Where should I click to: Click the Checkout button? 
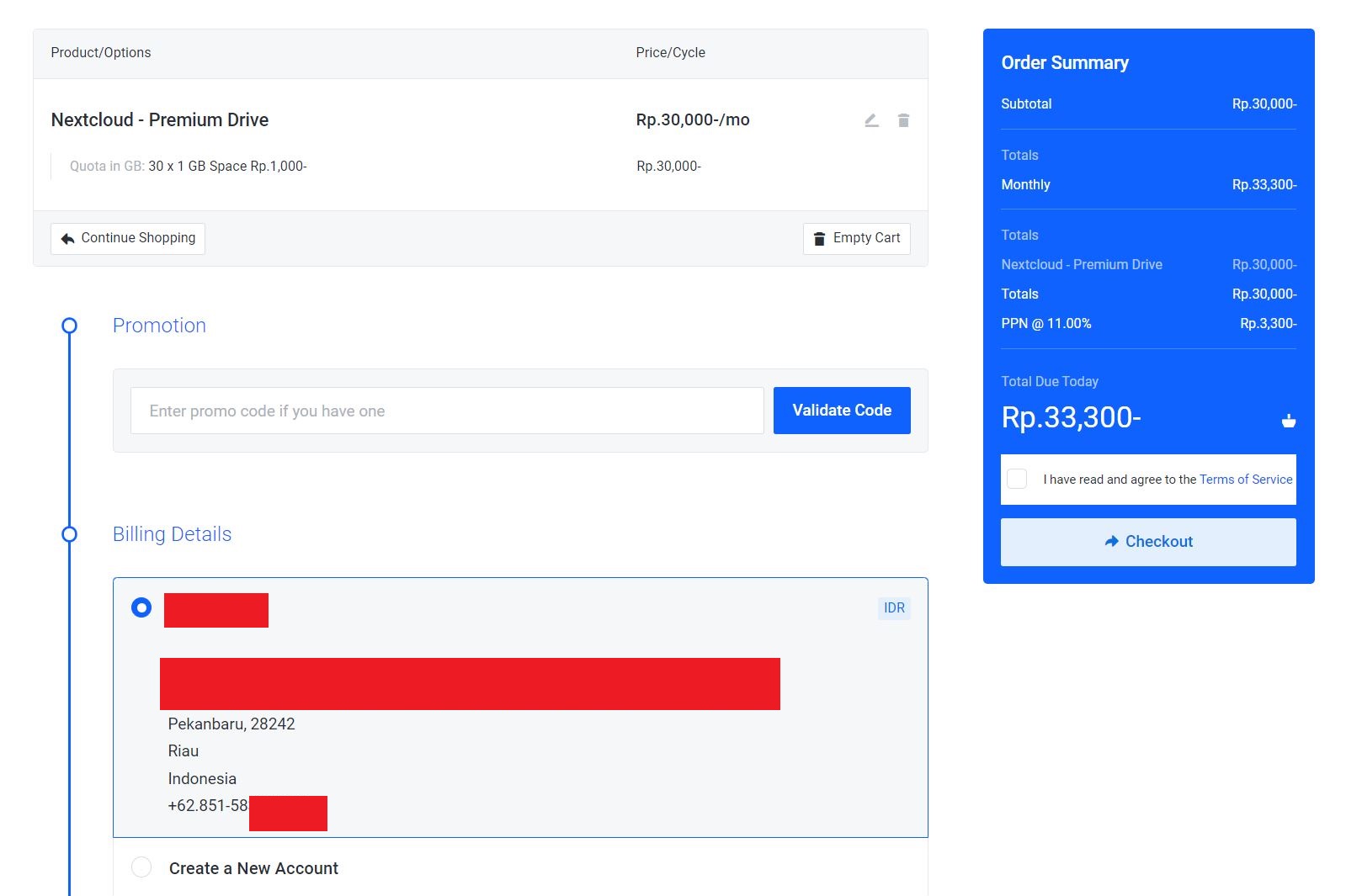click(x=1148, y=542)
